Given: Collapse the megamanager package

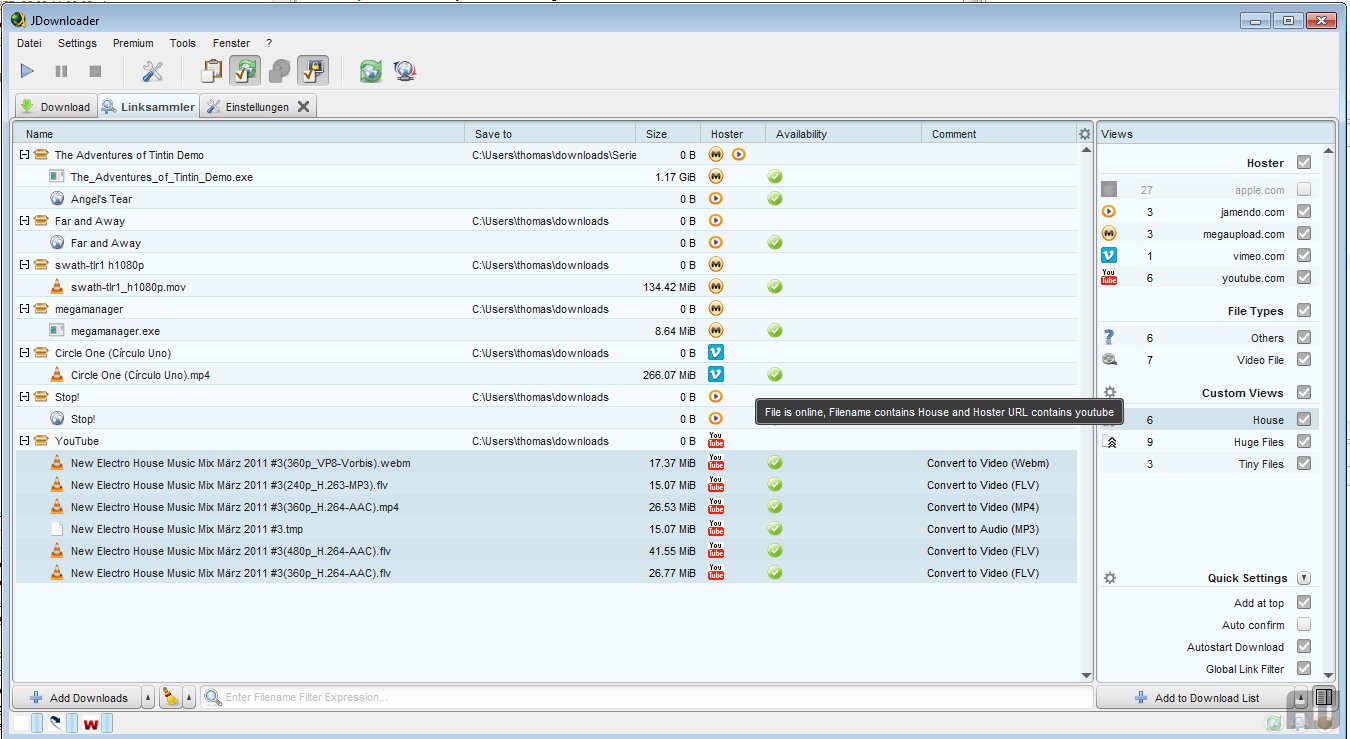Looking at the screenshot, I should pos(25,309).
